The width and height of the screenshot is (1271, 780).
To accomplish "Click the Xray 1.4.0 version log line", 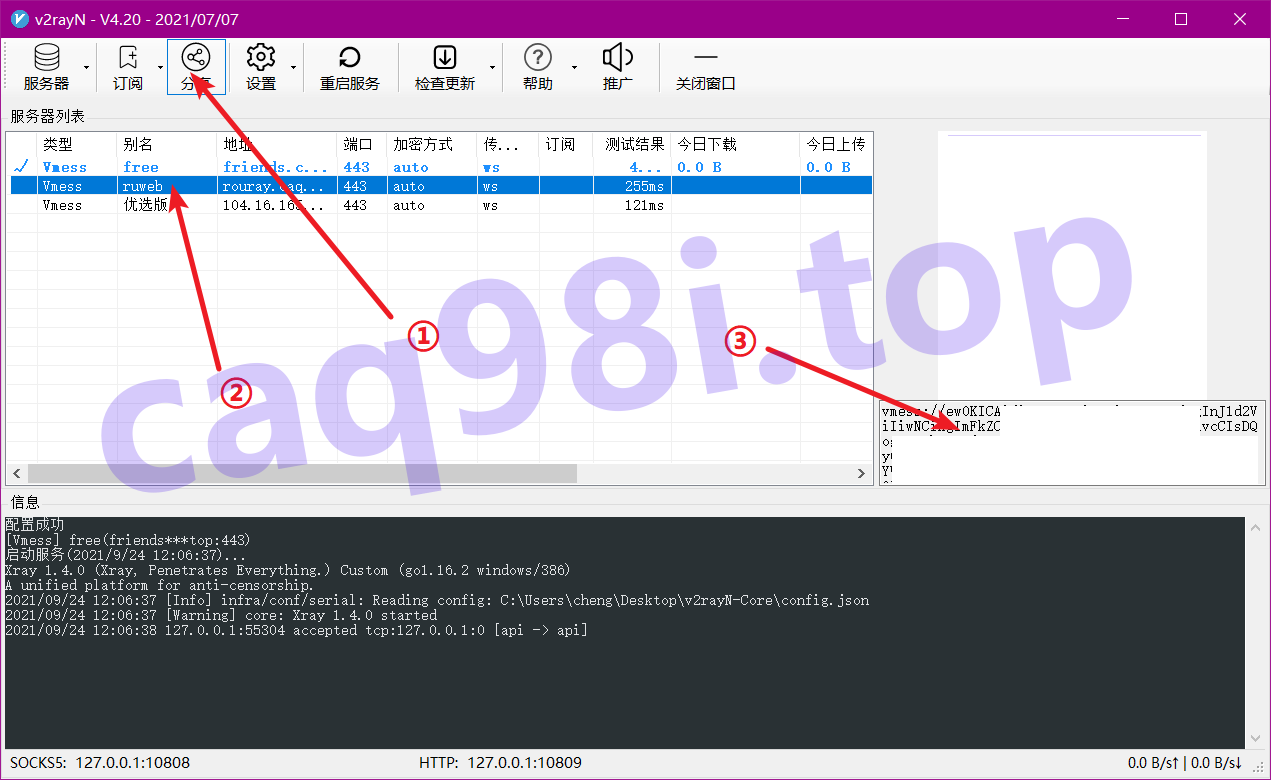I will tap(287, 570).
